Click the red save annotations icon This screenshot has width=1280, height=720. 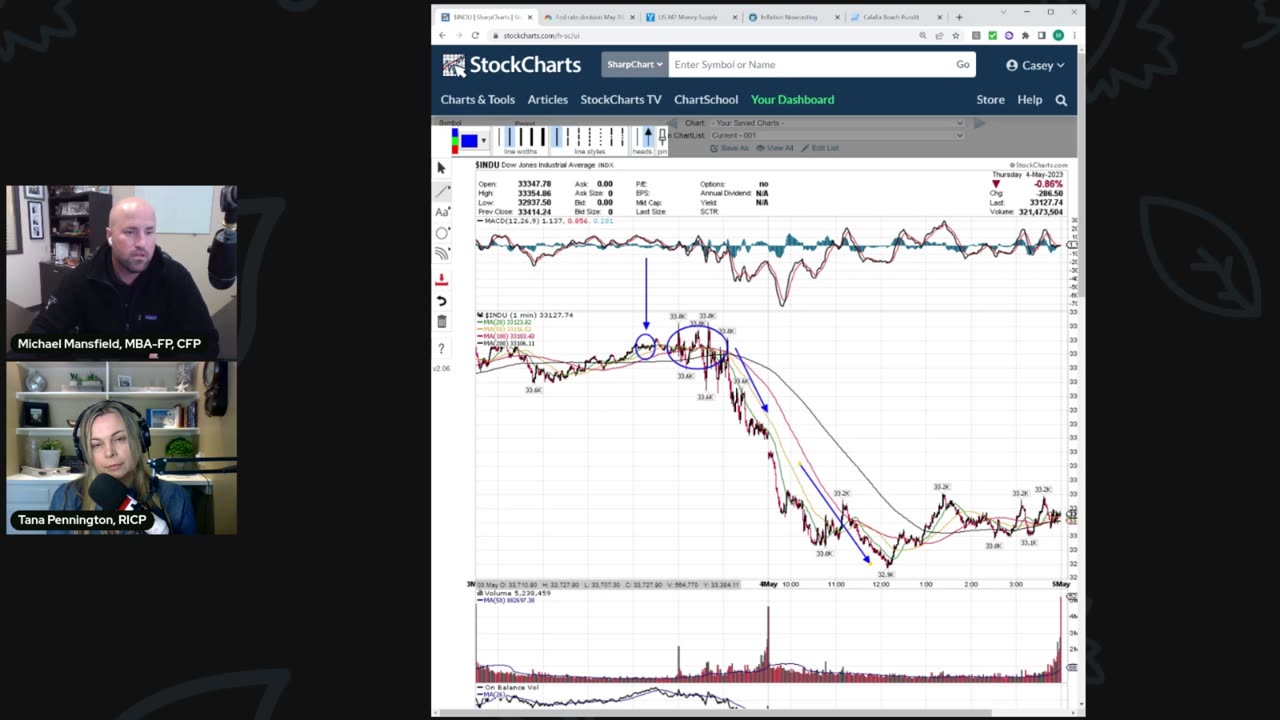[x=442, y=280]
